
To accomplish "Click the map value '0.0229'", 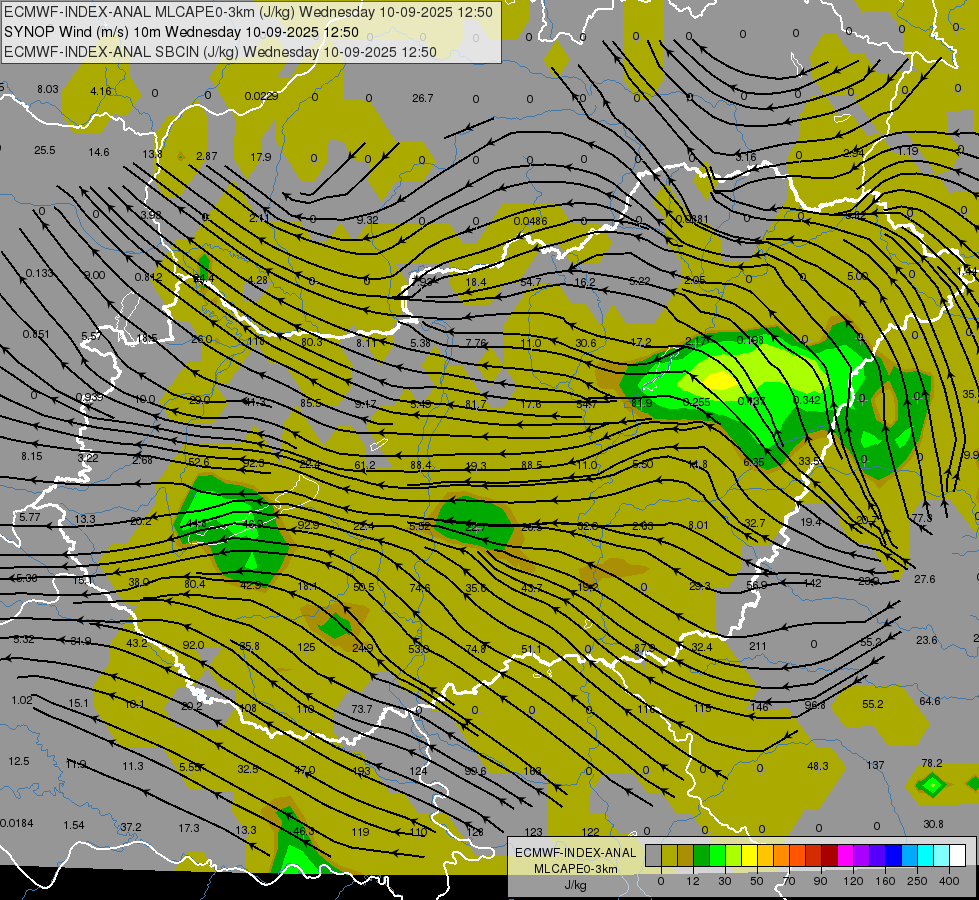I will click(x=261, y=96).
